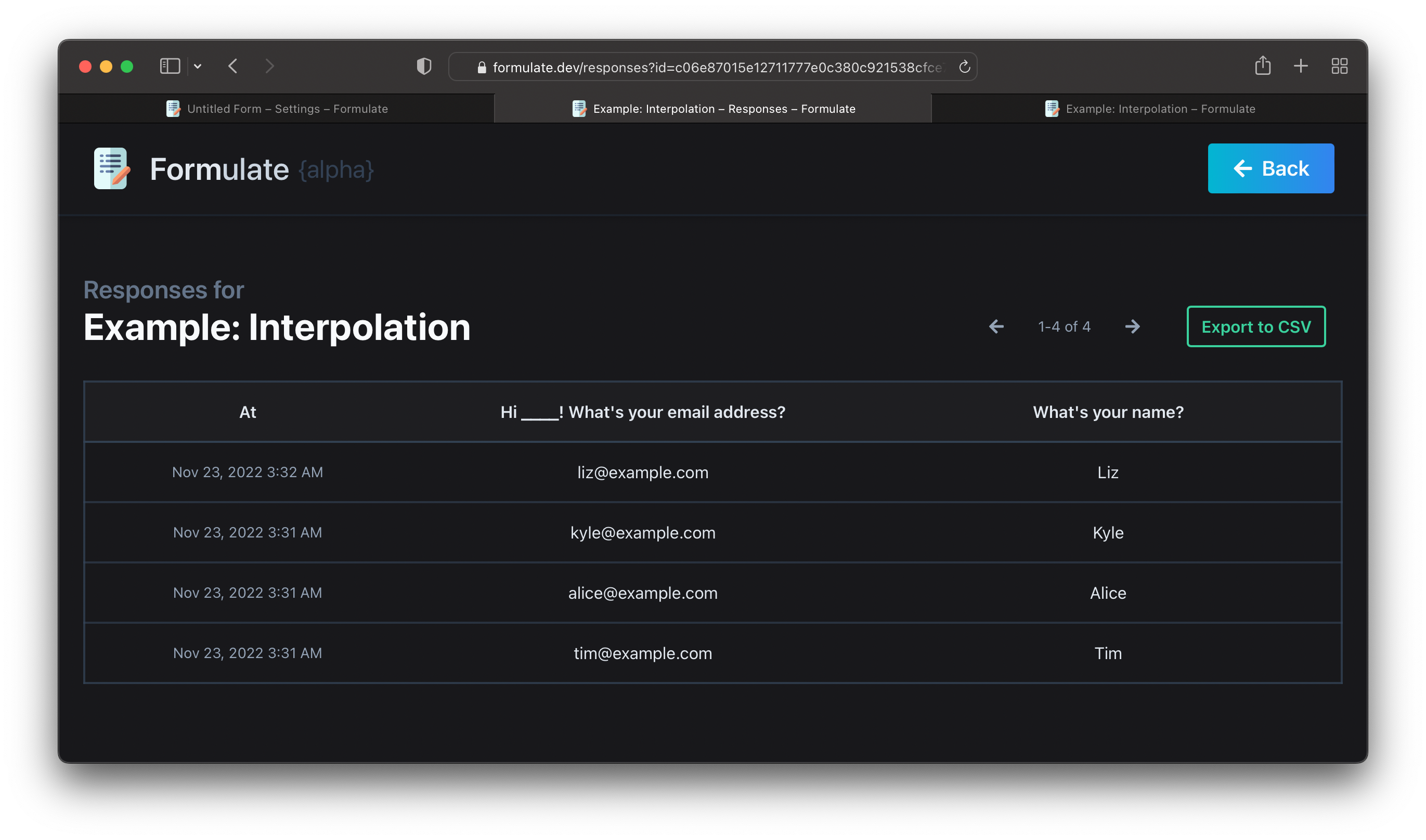The width and height of the screenshot is (1426, 840).
Task: Go to next page of responses
Action: (x=1132, y=326)
